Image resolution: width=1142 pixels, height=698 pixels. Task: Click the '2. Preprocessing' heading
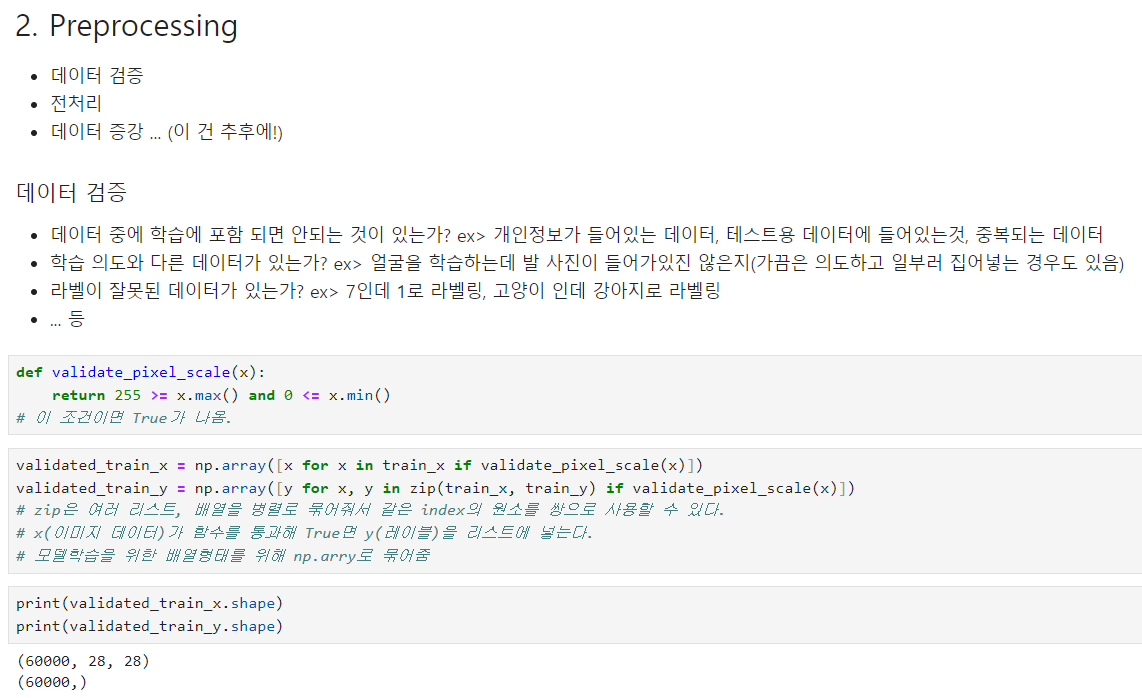(127, 26)
